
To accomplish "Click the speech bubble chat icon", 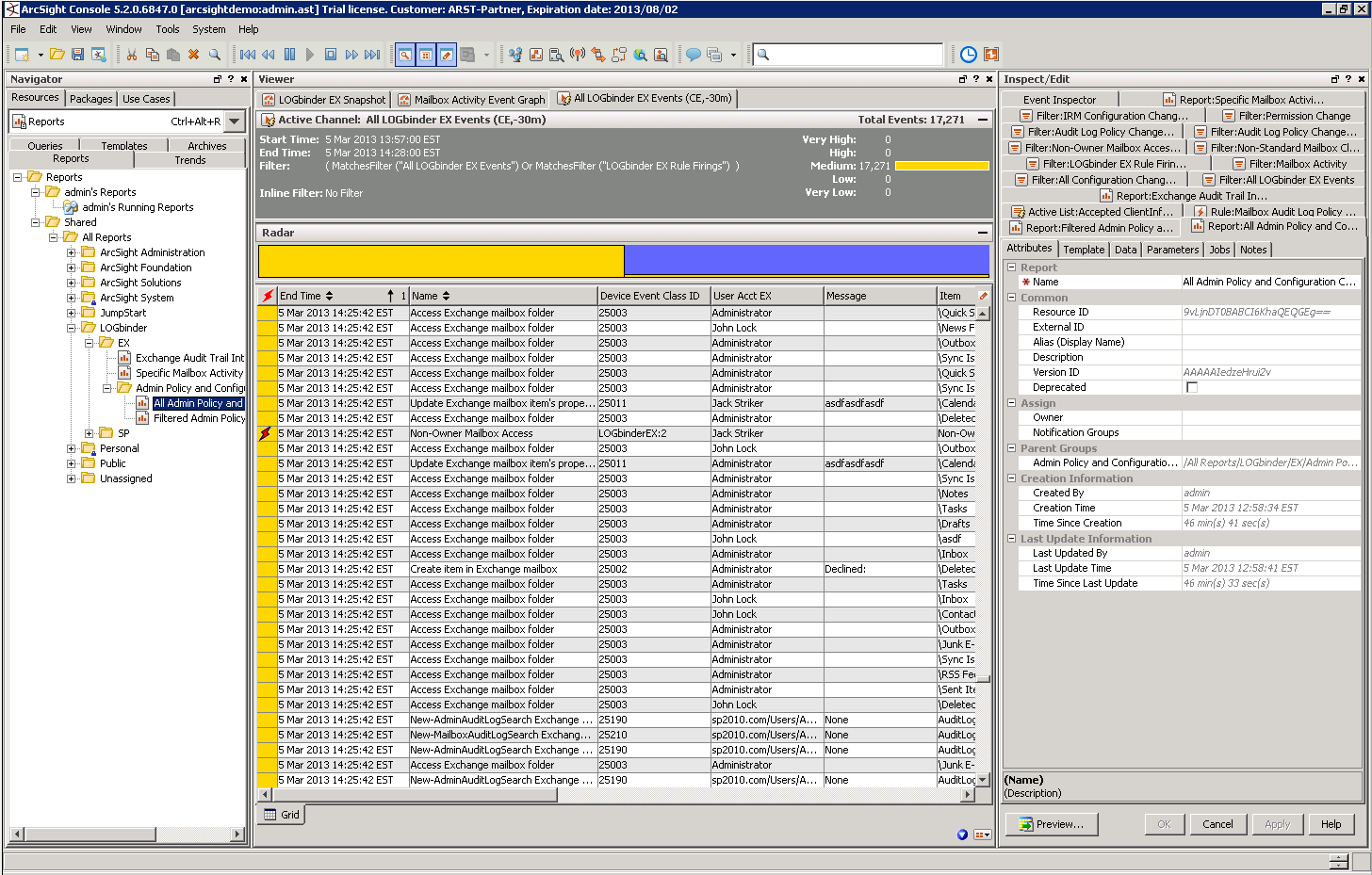I will pyautogui.click(x=693, y=55).
